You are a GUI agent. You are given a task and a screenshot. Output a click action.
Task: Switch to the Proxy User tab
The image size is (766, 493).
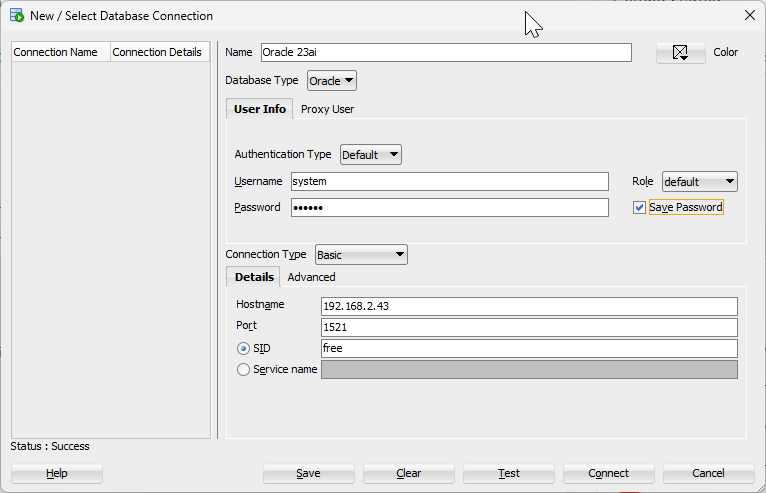pyautogui.click(x=327, y=109)
